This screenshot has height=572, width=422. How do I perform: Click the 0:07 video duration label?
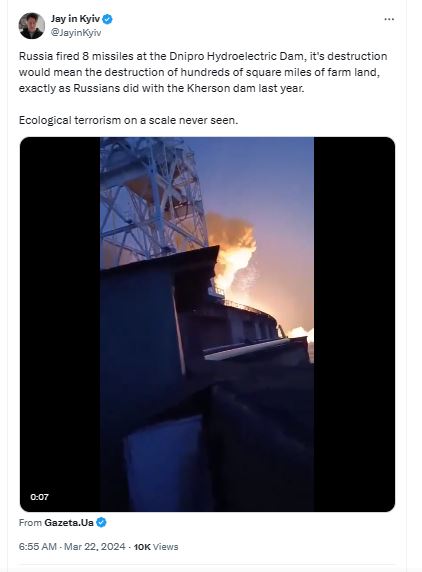(x=39, y=497)
